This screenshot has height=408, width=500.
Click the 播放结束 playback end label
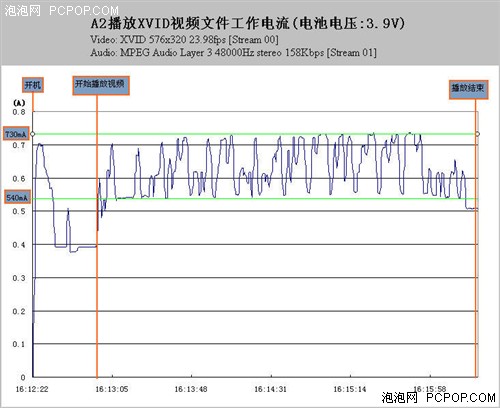tap(468, 89)
